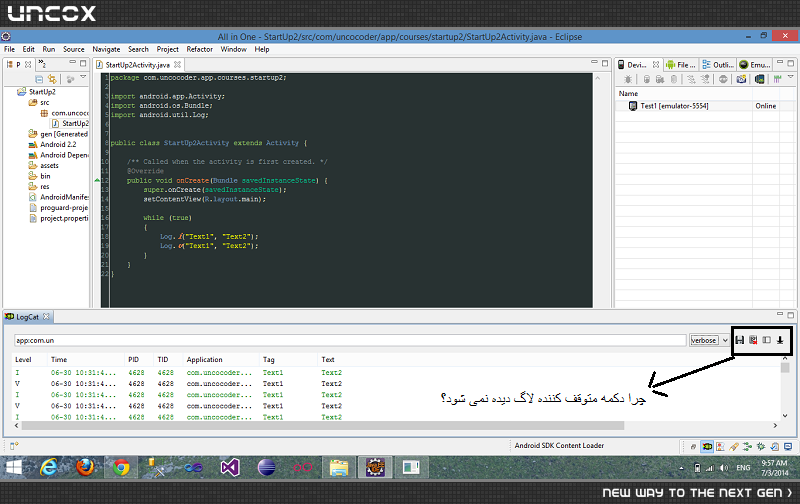This screenshot has width=800, height=504.
Task: Clear the LogCat log
Action: tap(753, 340)
